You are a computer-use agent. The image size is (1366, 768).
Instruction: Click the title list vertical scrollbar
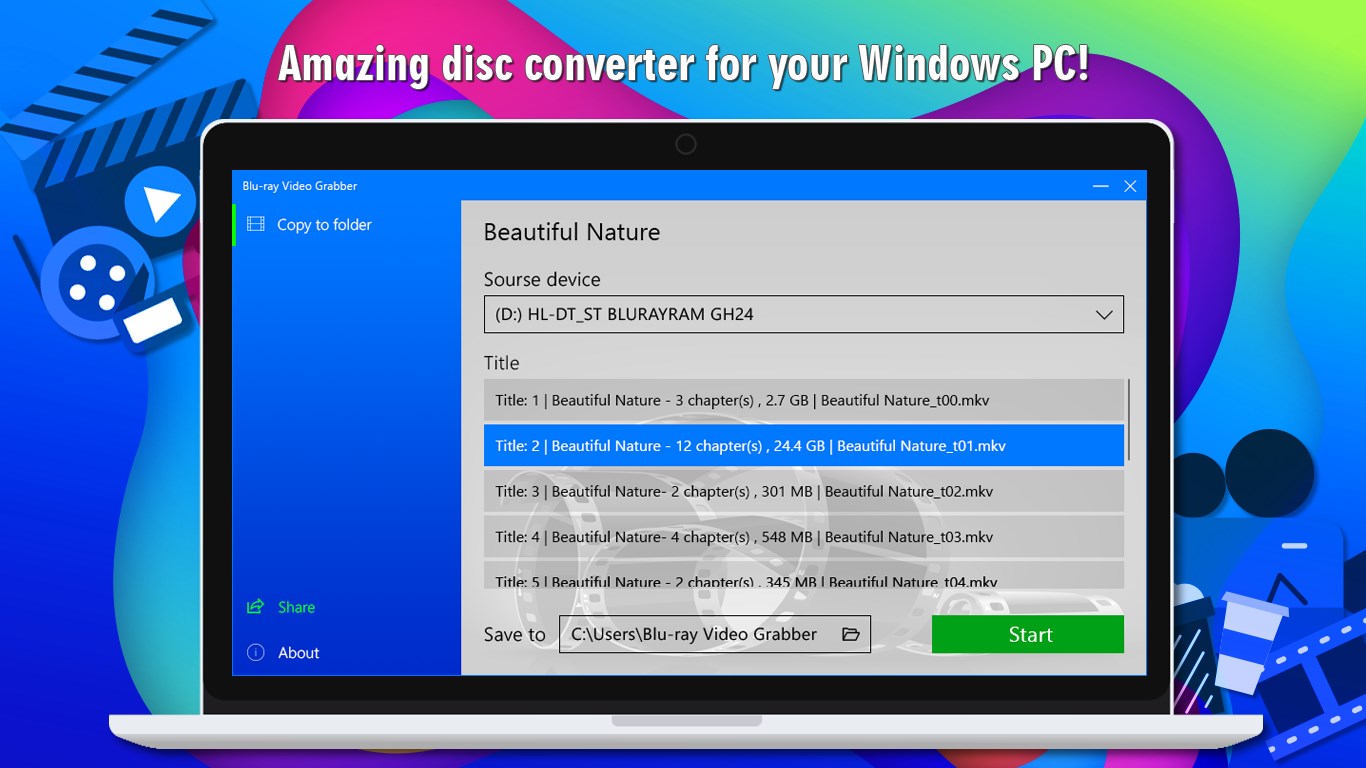click(1129, 420)
